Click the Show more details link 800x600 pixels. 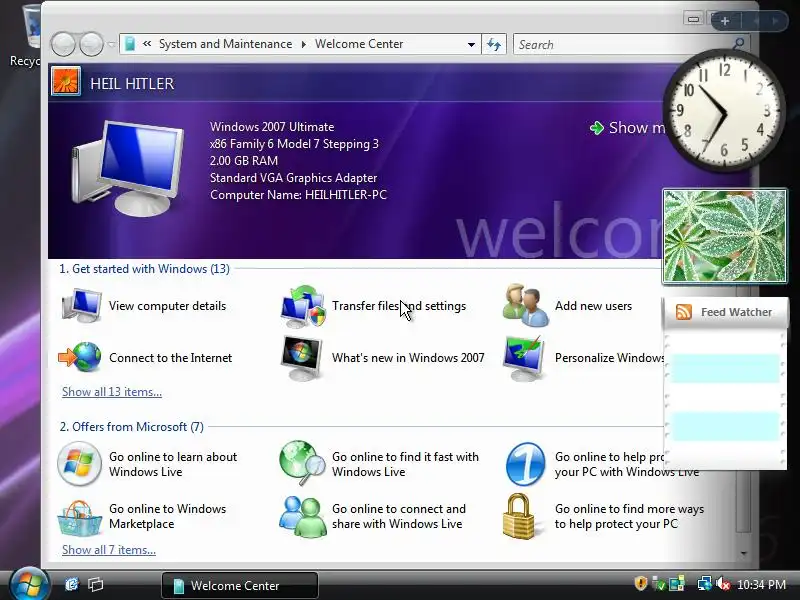pos(628,128)
